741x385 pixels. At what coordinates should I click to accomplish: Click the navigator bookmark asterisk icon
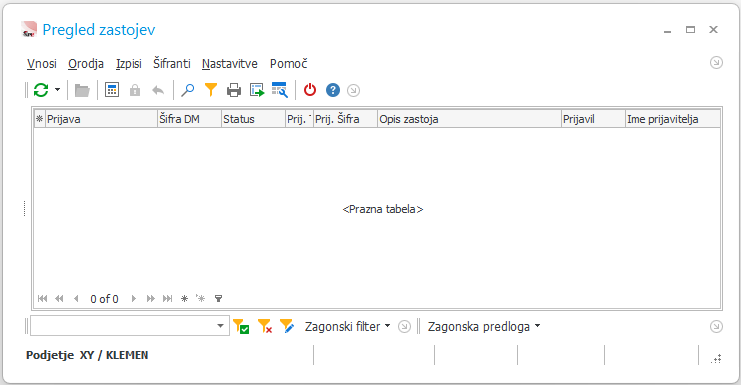click(185, 299)
